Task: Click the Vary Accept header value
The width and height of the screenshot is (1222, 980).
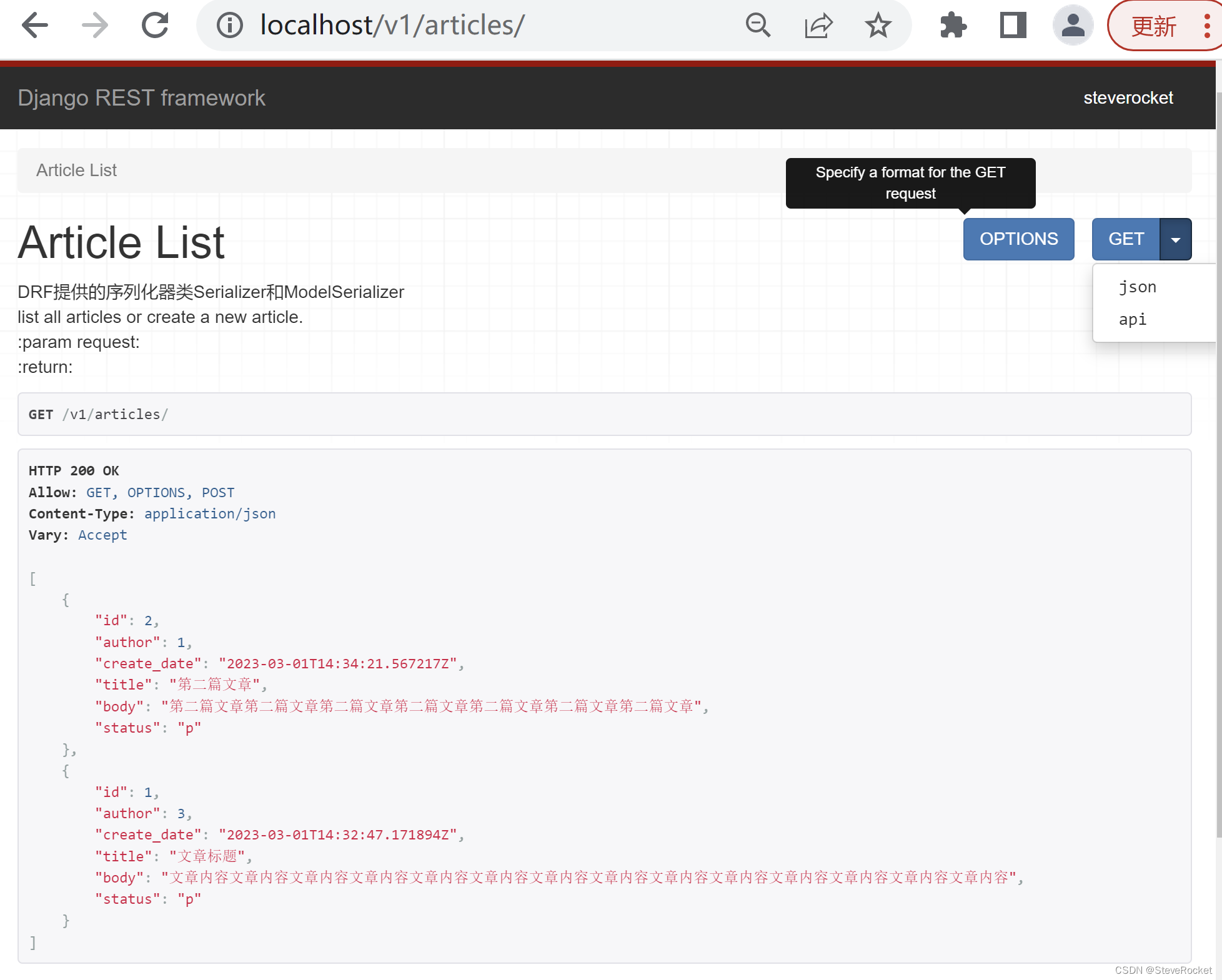Action: (x=102, y=535)
